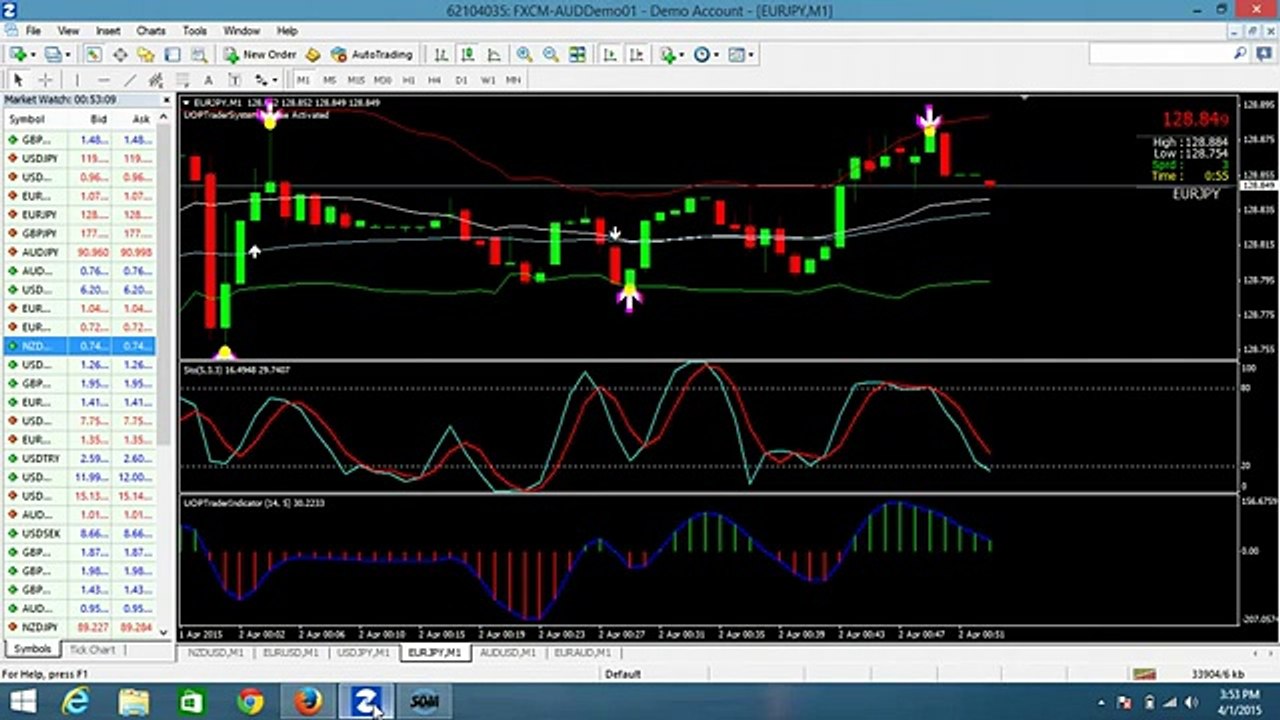1280x720 pixels.
Task: Click the search magnifier icon
Action: [1240, 54]
